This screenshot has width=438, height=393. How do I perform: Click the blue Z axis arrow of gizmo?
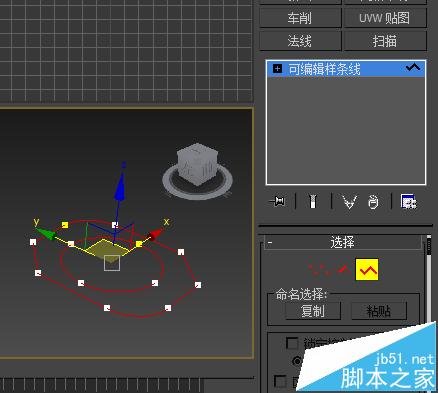click(x=120, y=187)
